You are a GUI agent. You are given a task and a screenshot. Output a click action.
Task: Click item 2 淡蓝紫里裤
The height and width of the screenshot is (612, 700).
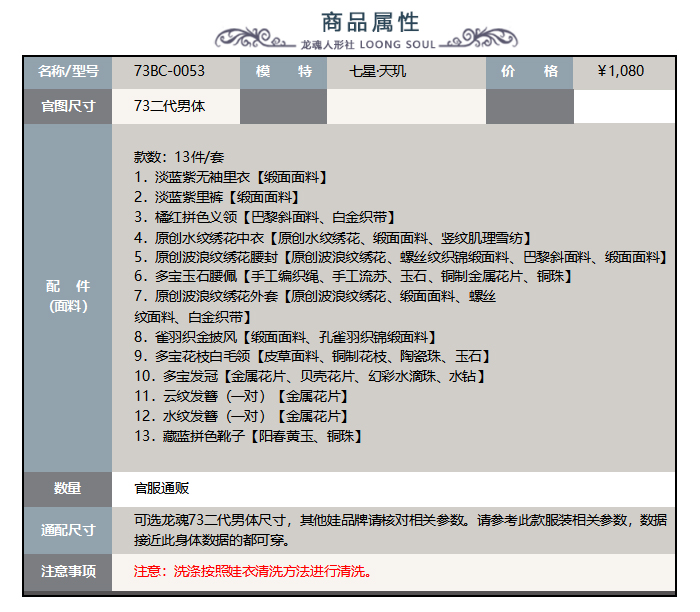pyautogui.click(x=217, y=197)
